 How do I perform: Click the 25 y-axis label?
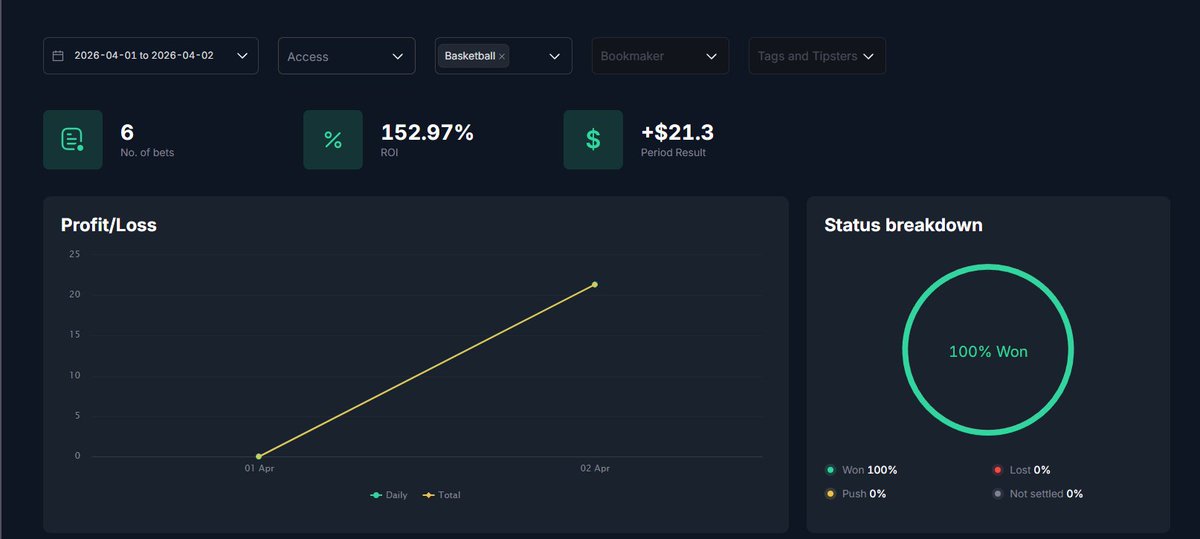(74, 254)
